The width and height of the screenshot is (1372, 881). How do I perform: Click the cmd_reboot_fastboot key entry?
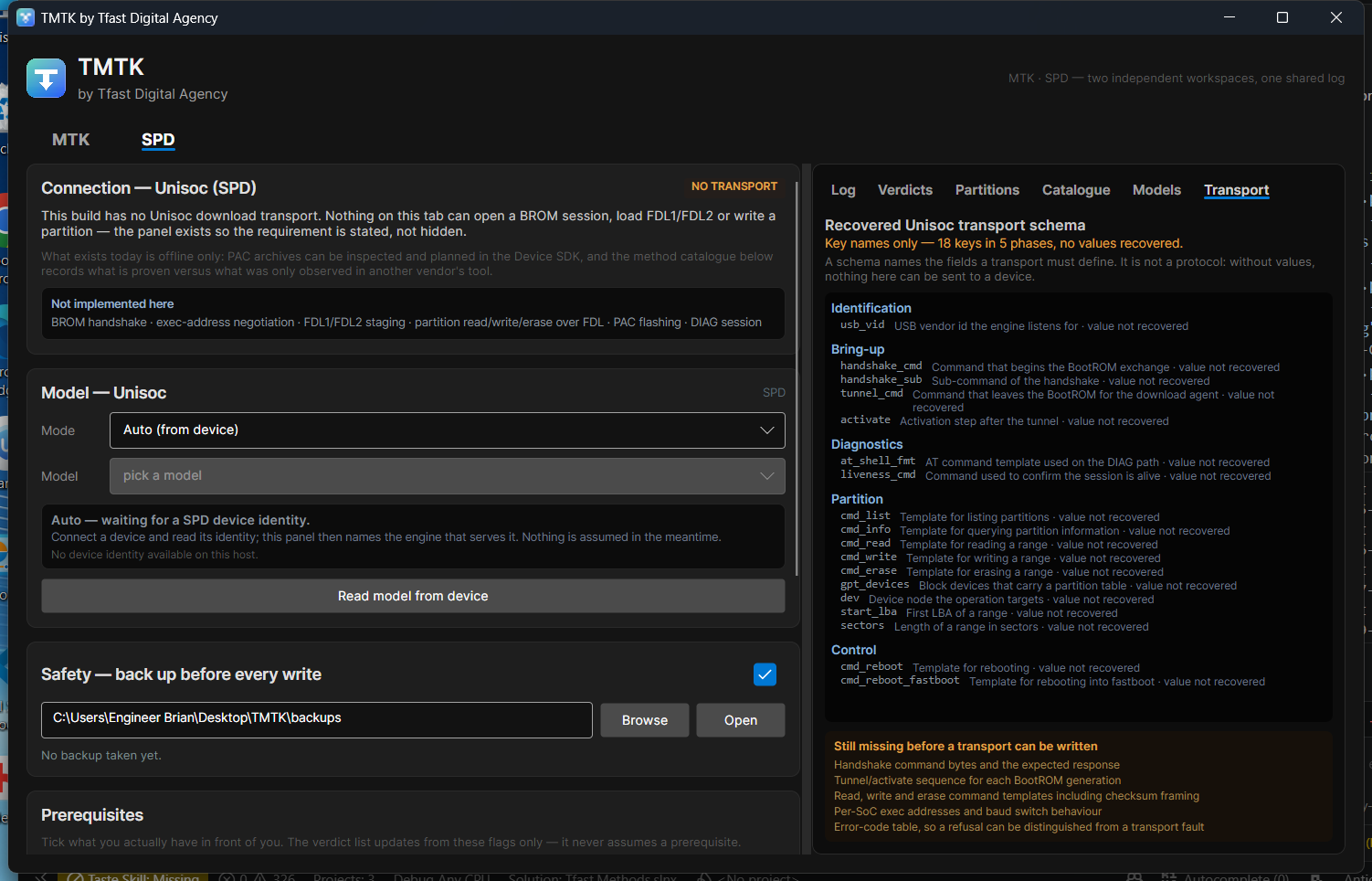click(x=900, y=681)
